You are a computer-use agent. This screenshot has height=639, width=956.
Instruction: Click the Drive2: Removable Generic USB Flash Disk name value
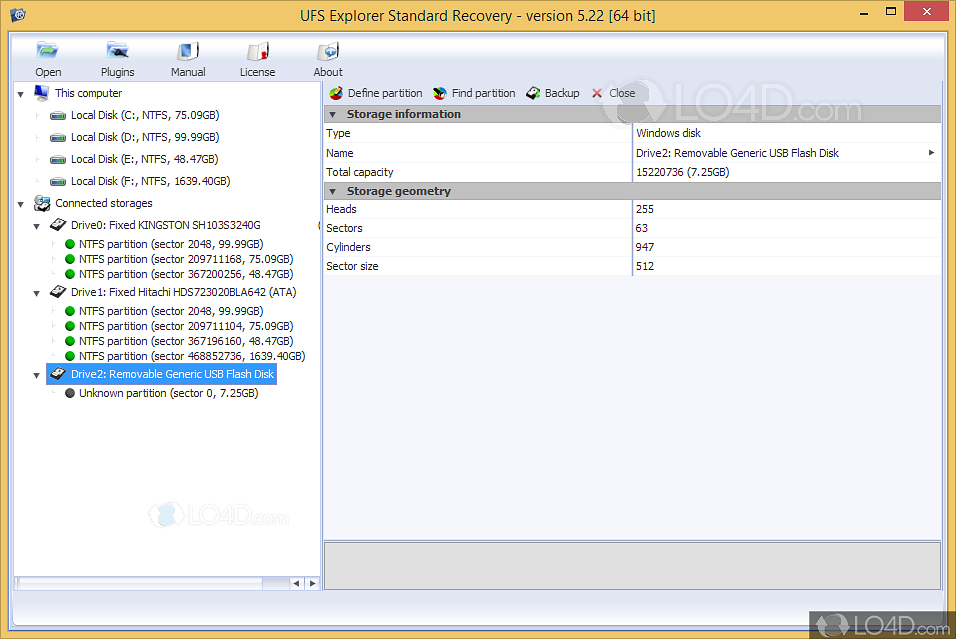(x=737, y=153)
